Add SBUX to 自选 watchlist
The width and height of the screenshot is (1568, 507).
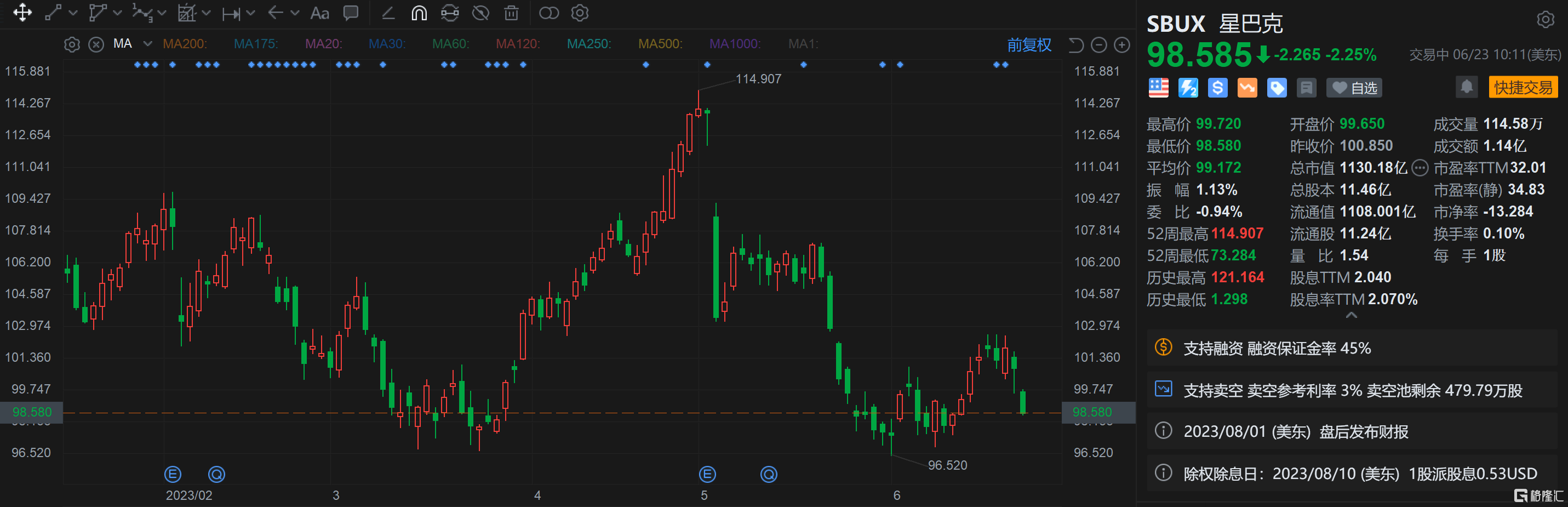[x=1354, y=88]
